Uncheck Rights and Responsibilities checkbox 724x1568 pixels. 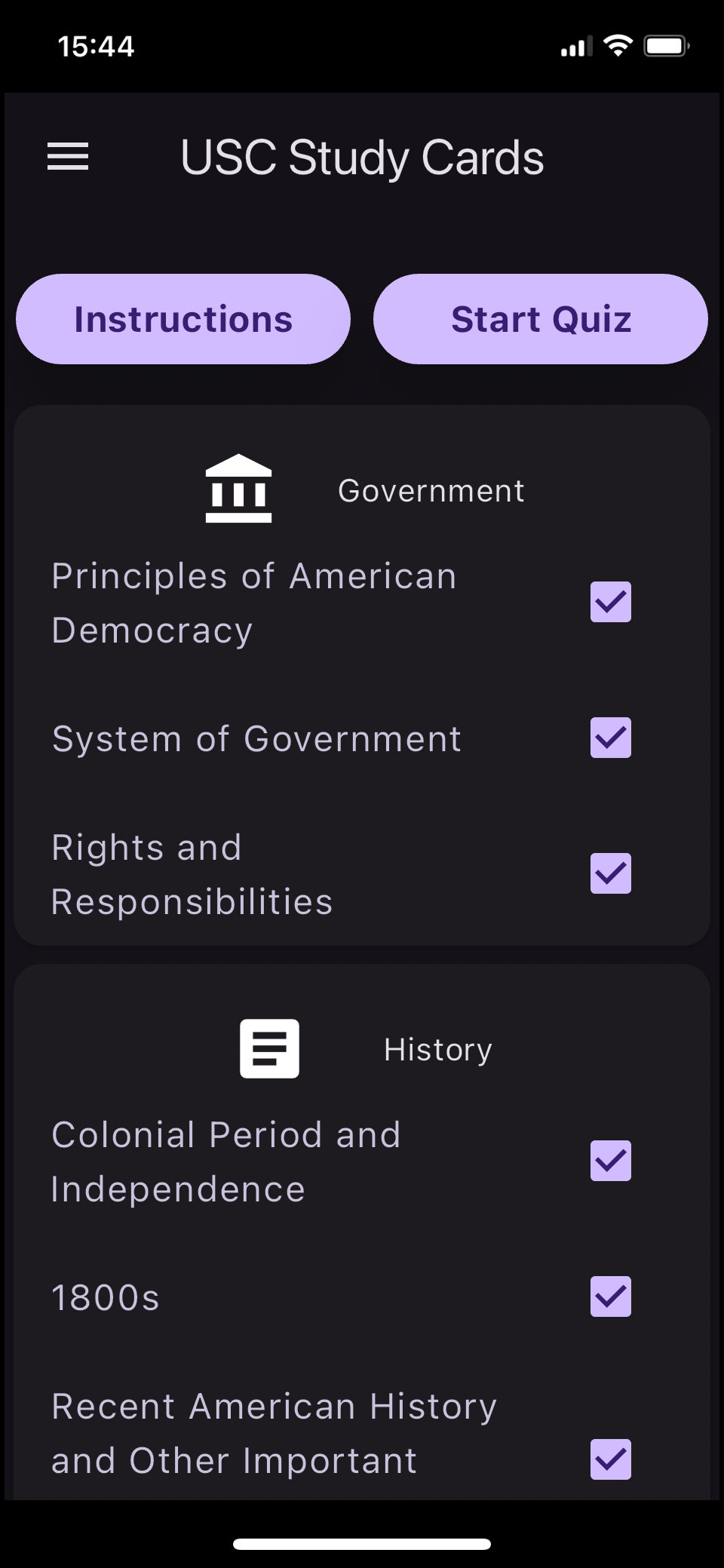pos(610,873)
